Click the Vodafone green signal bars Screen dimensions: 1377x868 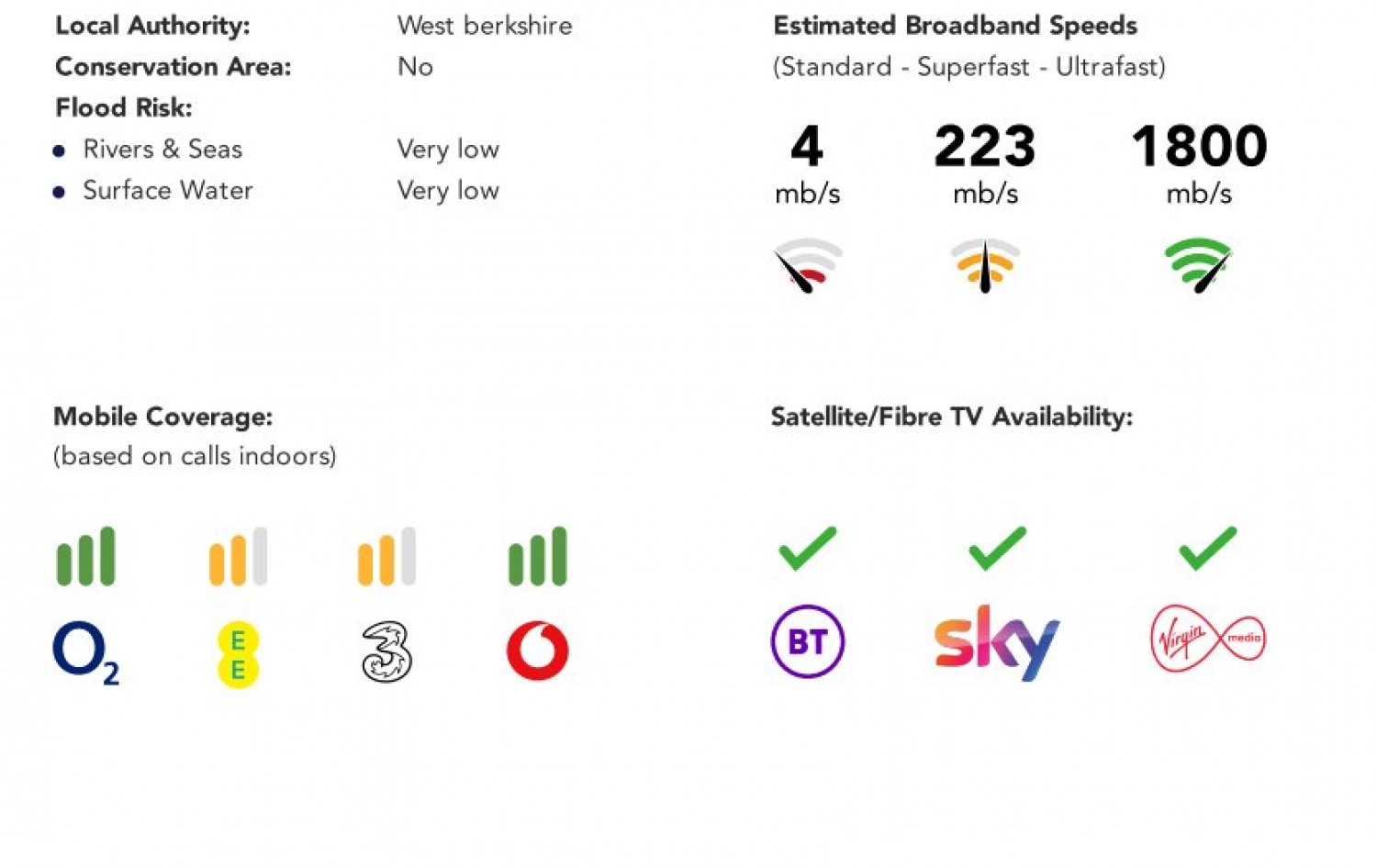pyautogui.click(x=538, y=556)
